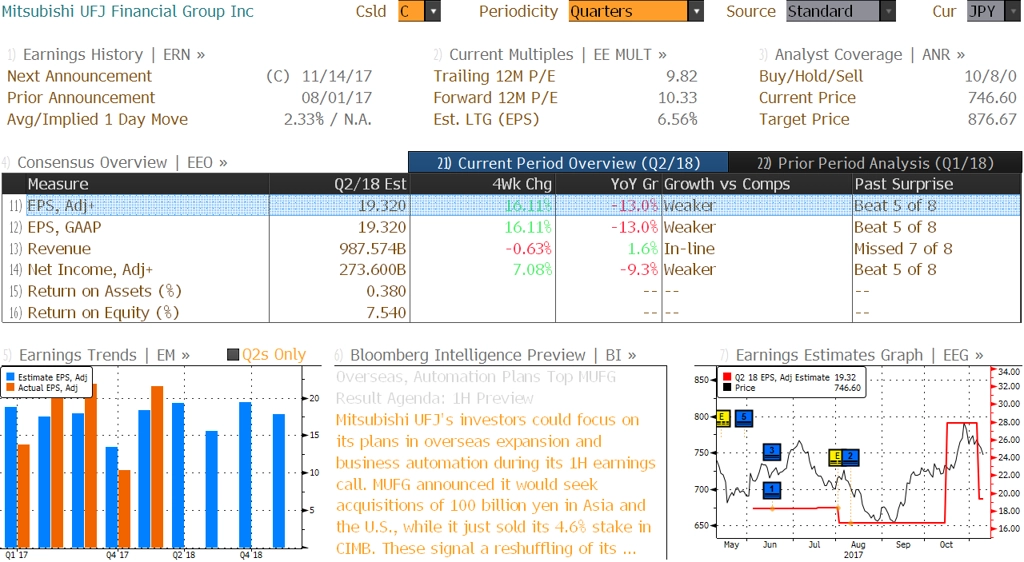This screenshot has height=562, width=1024.
Task: Click the yellow E marker near May
Action: pyautogui.click(x=722, y=418)
